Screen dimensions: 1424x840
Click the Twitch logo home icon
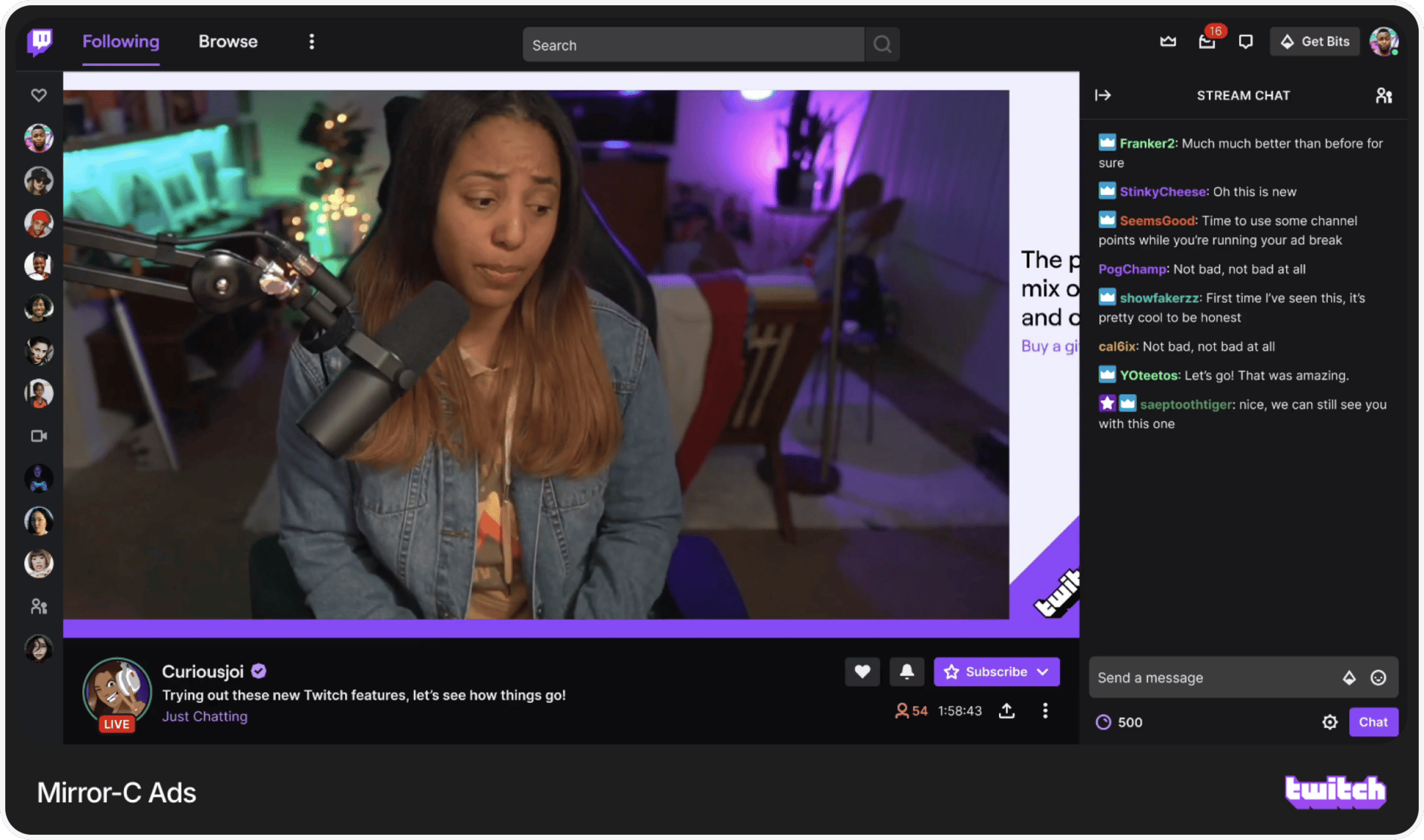tap(40, 42)
